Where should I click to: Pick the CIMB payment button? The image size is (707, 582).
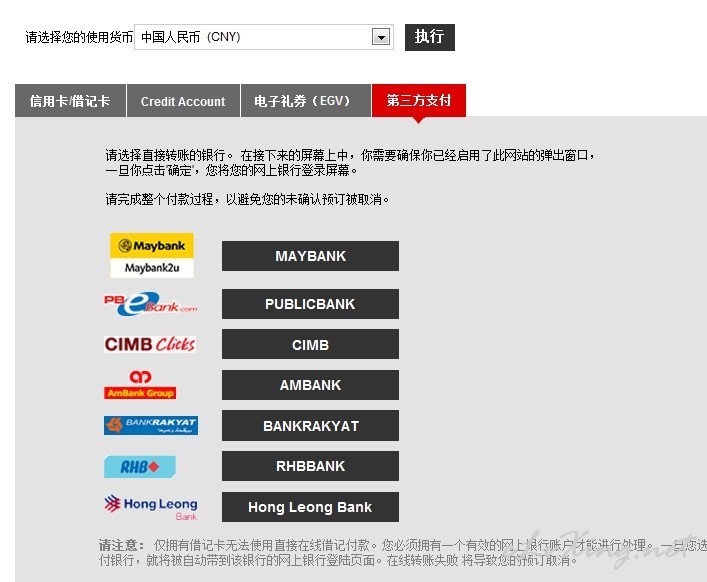[x=310, y=344]
